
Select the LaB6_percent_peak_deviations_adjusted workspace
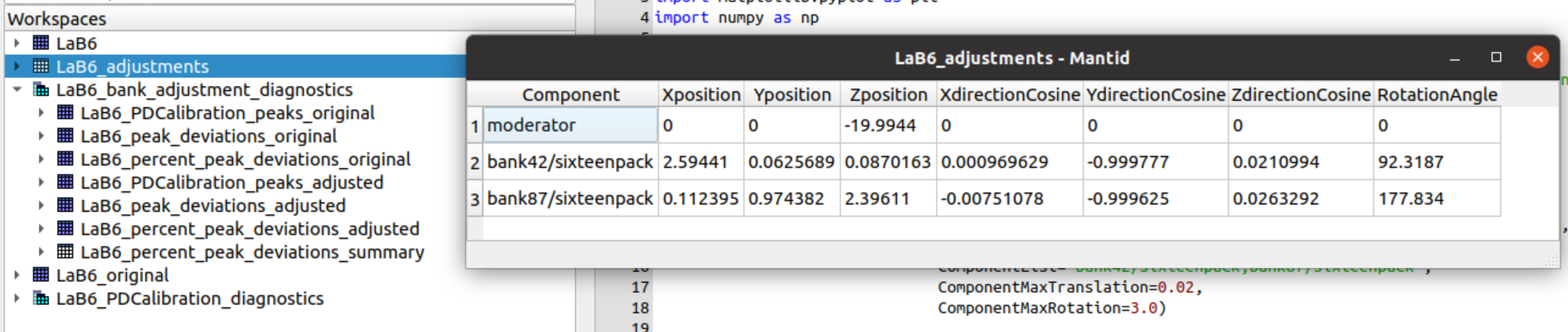click(x=249, y=229)
